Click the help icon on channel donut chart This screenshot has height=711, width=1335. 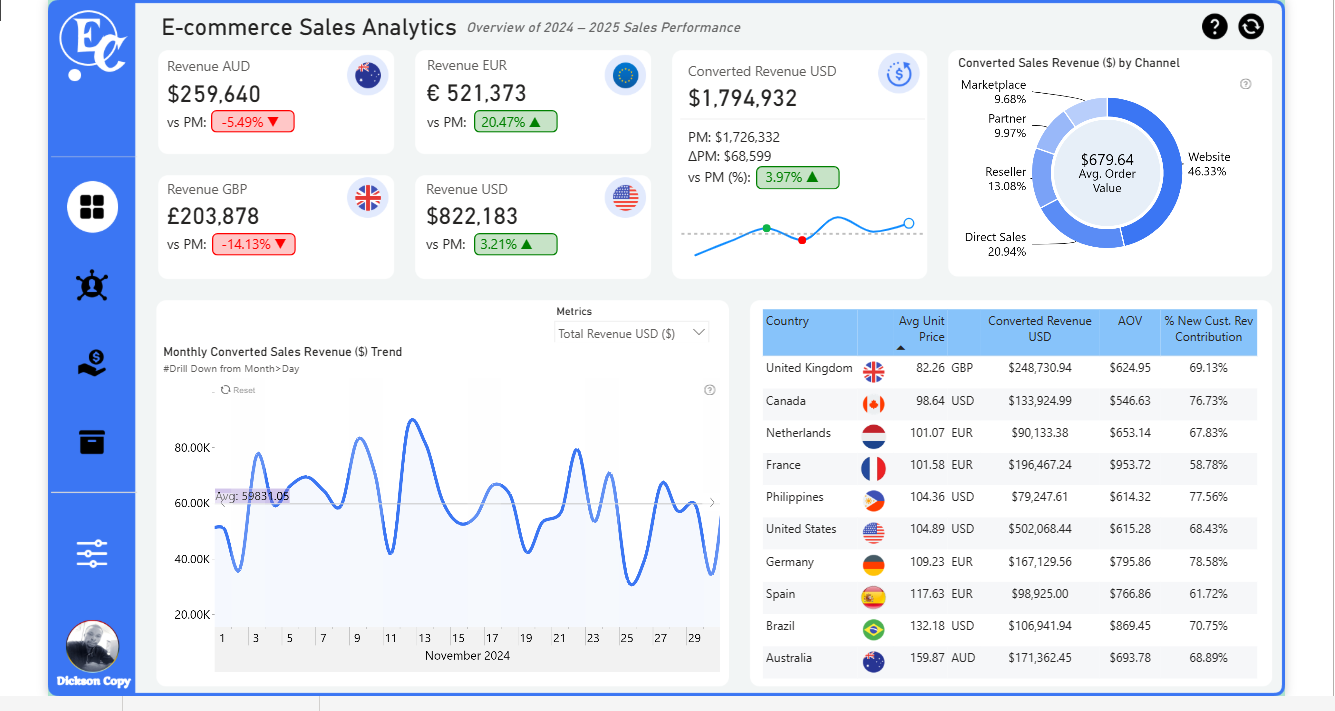(x=1246, y=84)
